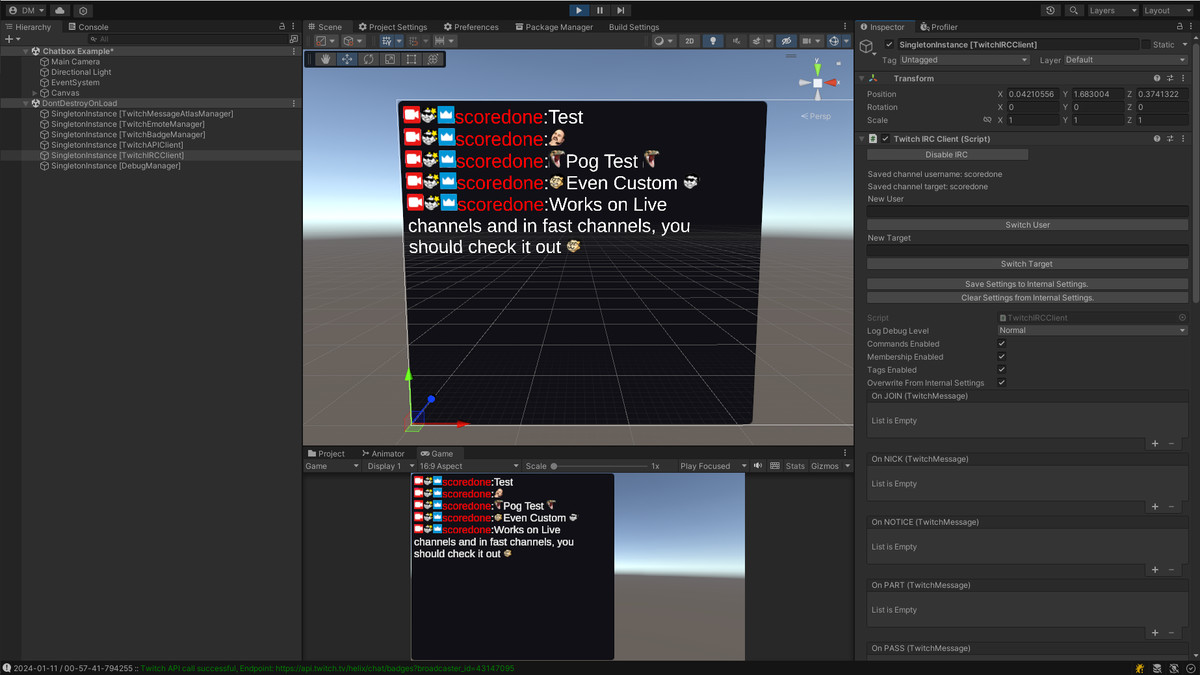The width and height of the screenshot is (1200, 675).
Task: Uncheck Tags Enabled
Action: click(1002, 370)
